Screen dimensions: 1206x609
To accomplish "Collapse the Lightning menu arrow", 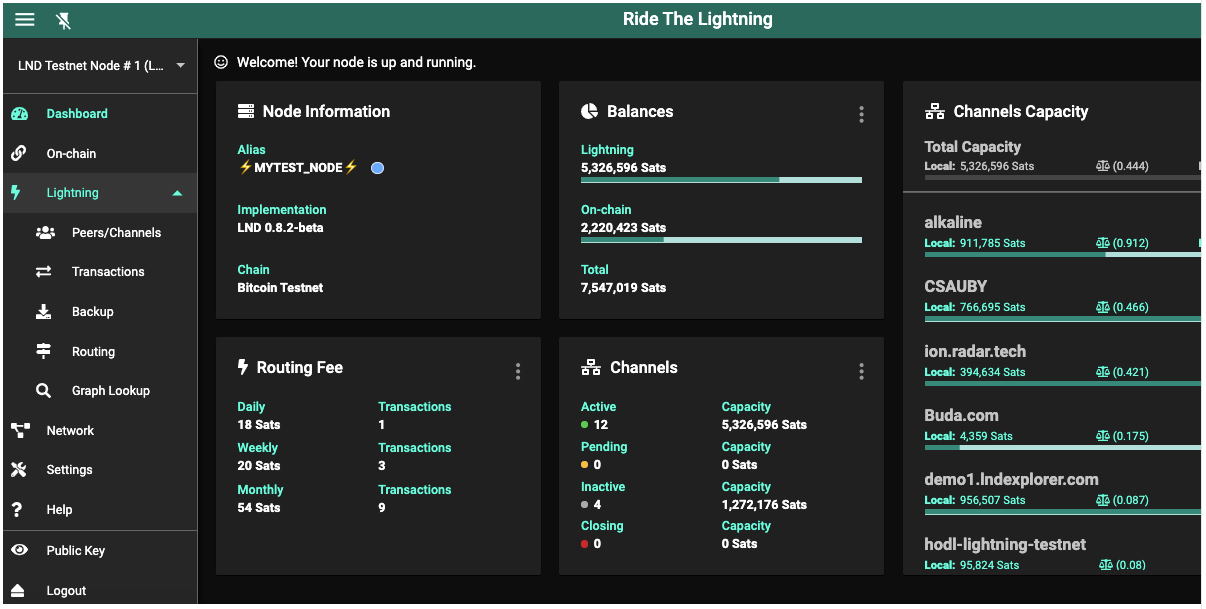I will point(177,193).
